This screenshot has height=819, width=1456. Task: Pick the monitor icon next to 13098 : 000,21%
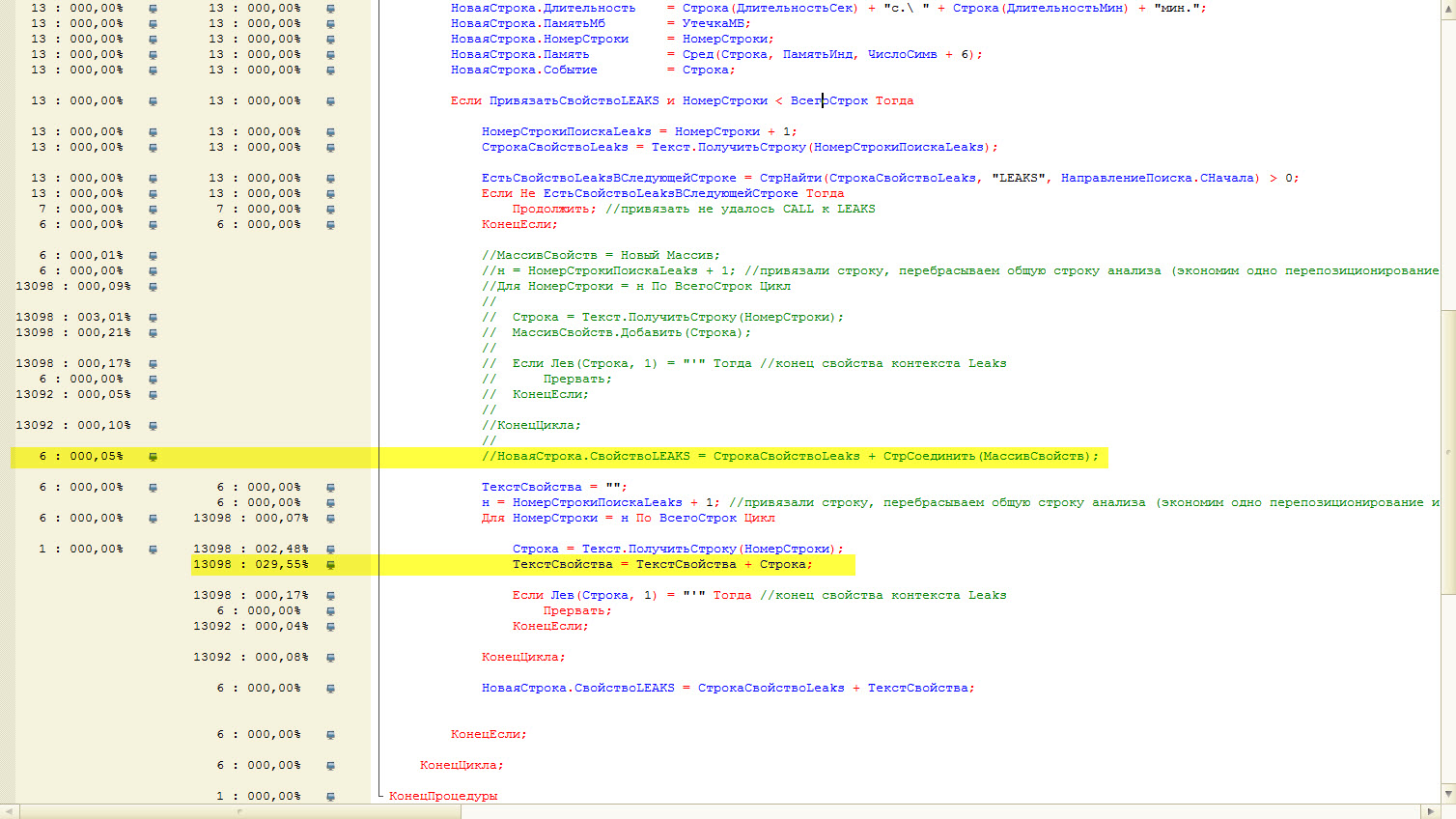click(x=153, y=333)
